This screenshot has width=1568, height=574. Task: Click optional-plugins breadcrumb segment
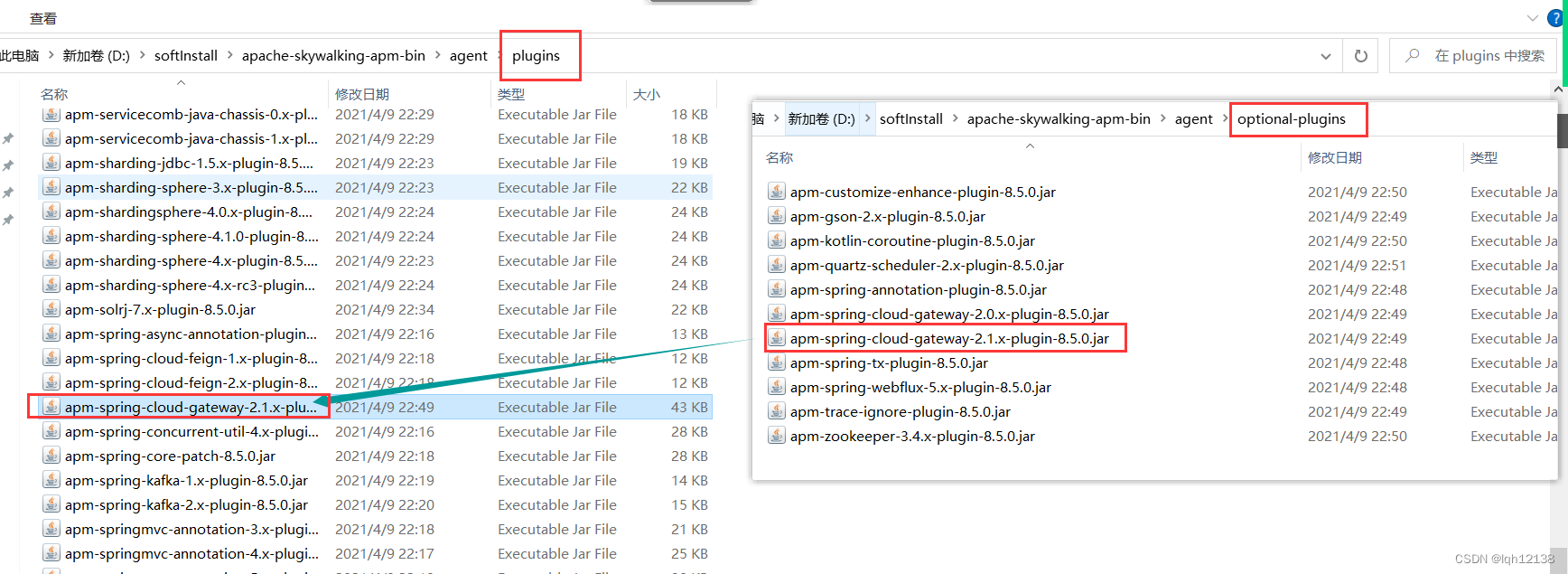click(x=1292, y=118)
